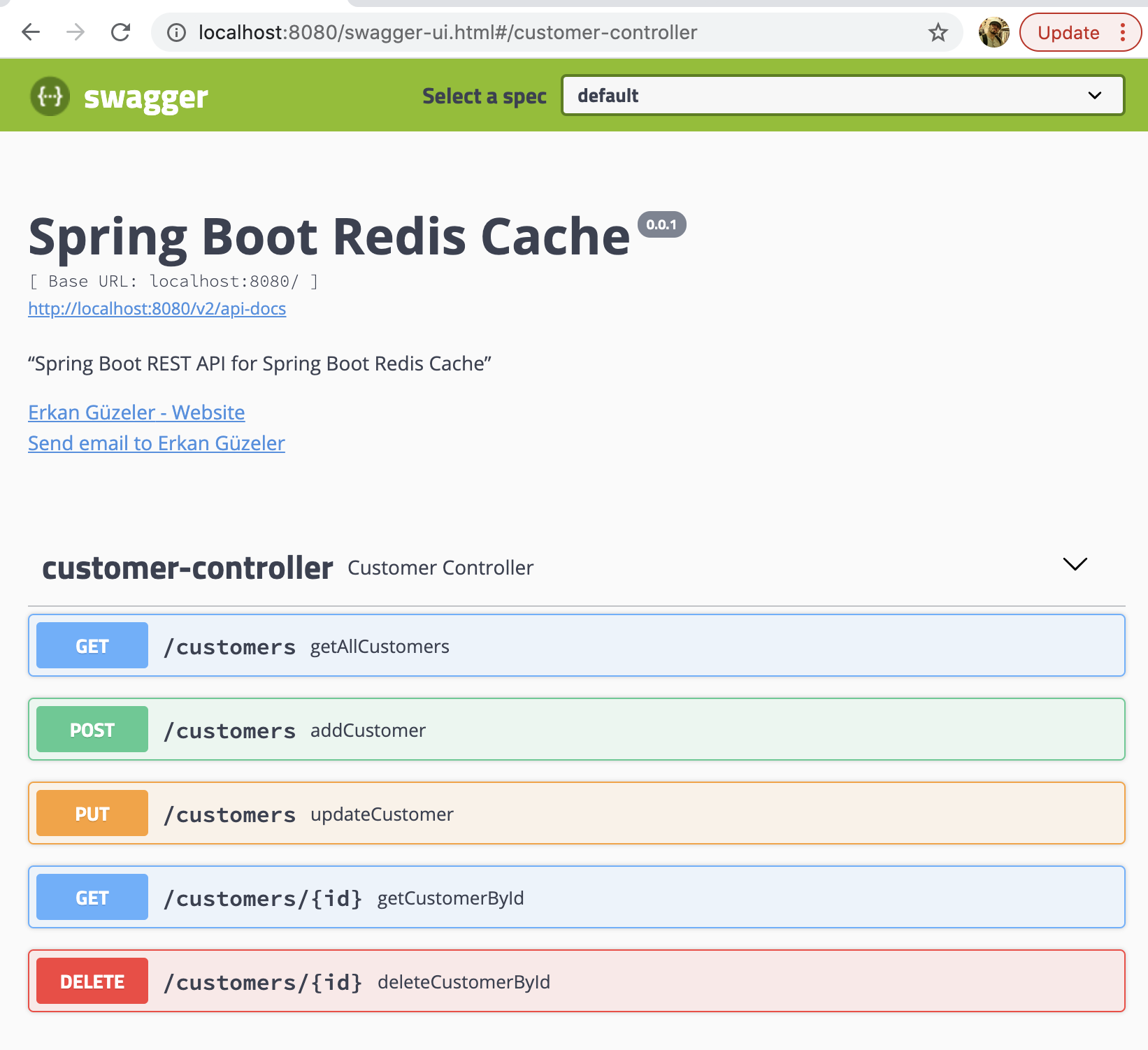Click the Swagger logo icon
This screenshot has width=1148, height=1050.
click(x=50, y=96)
